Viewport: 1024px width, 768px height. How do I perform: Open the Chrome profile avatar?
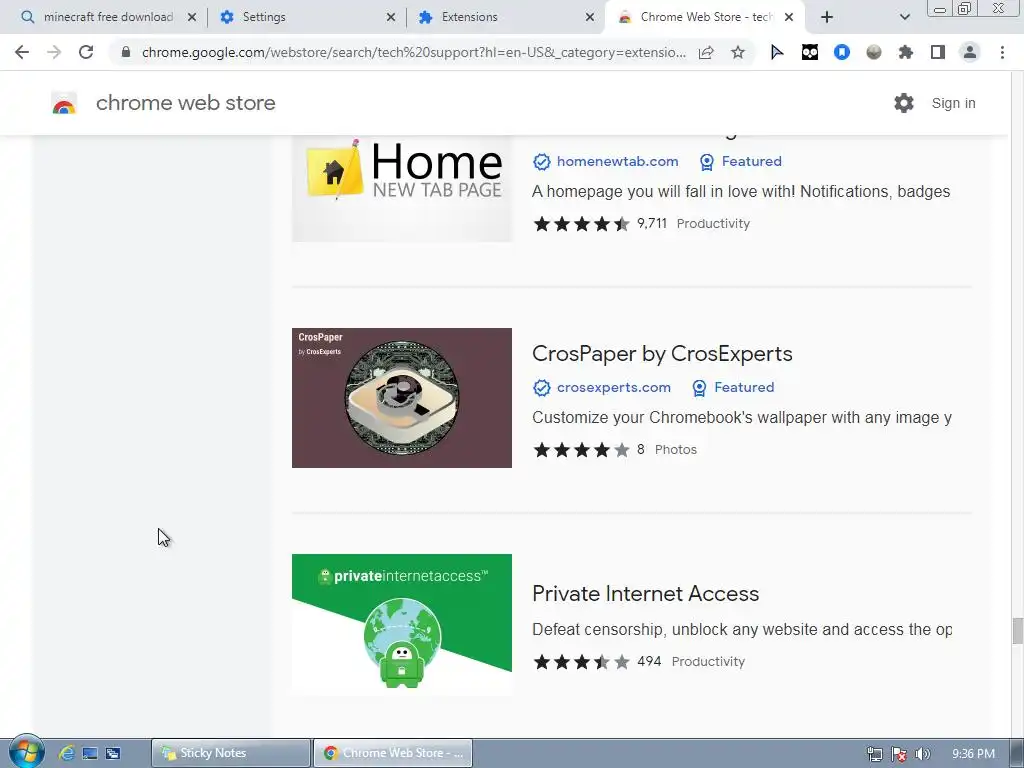[x=970, y=52]
